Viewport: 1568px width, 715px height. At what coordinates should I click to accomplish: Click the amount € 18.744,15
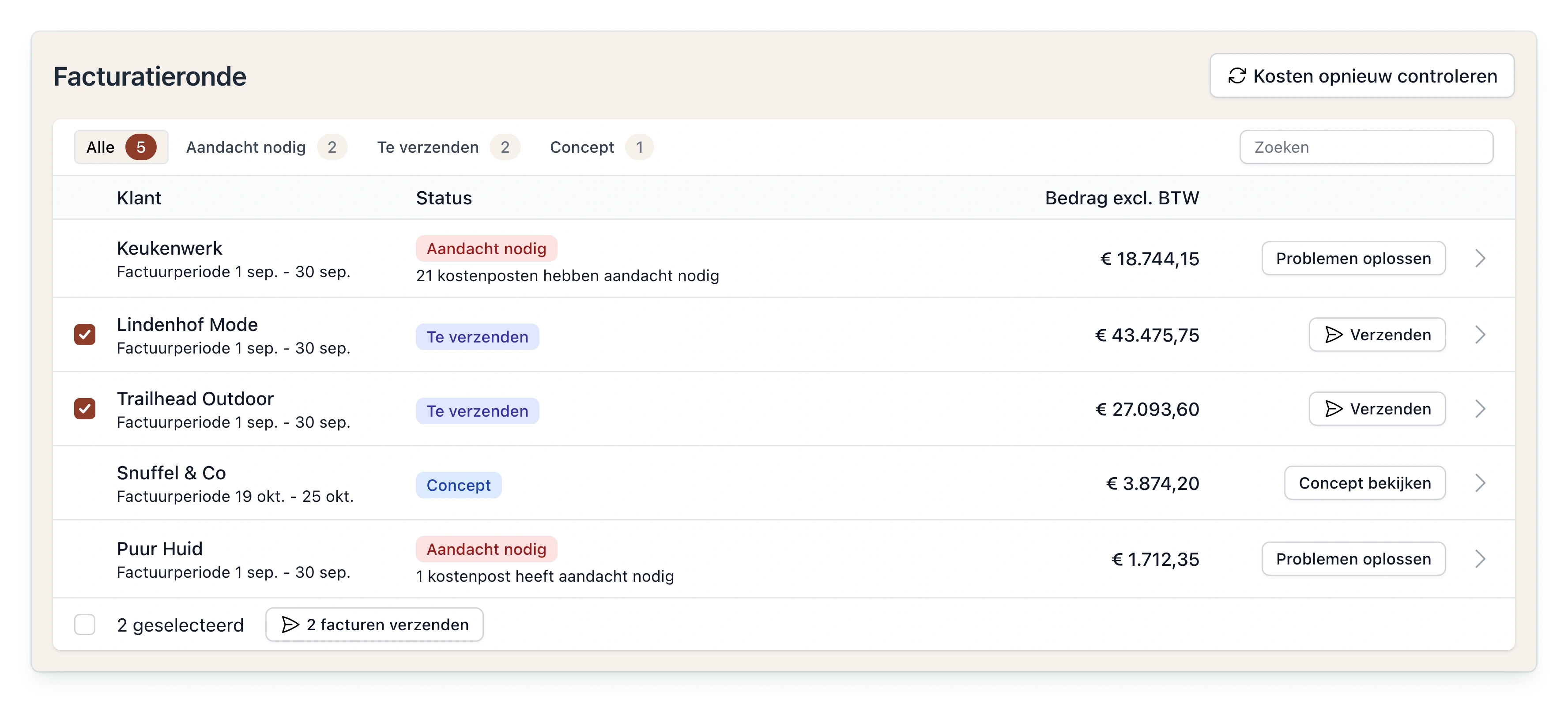coord(1150,259)
